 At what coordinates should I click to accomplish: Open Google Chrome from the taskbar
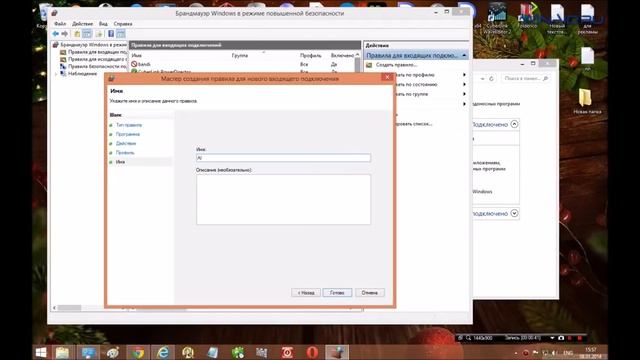click(138, 352)
